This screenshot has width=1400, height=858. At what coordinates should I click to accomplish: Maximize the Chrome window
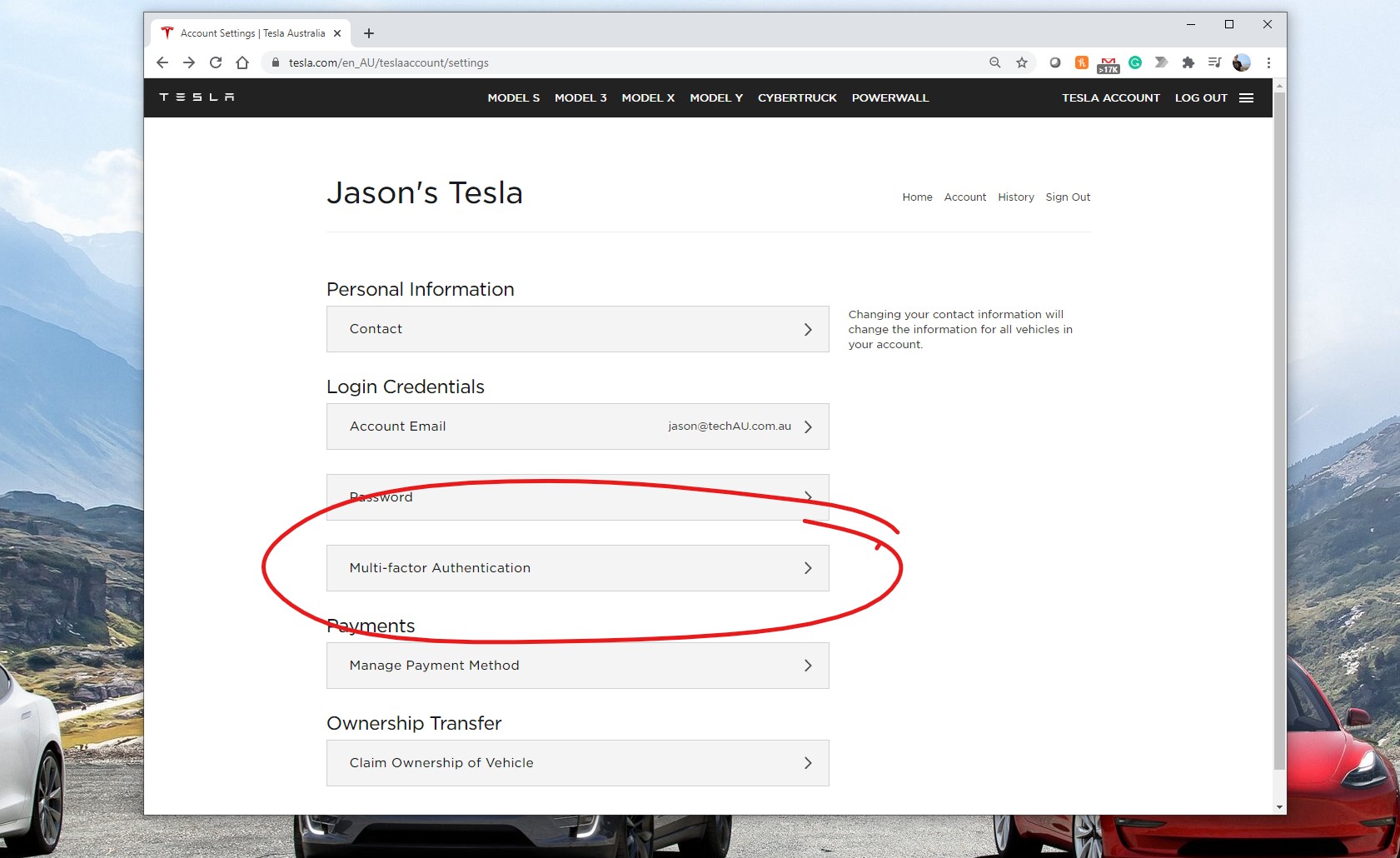point(1229,24)
